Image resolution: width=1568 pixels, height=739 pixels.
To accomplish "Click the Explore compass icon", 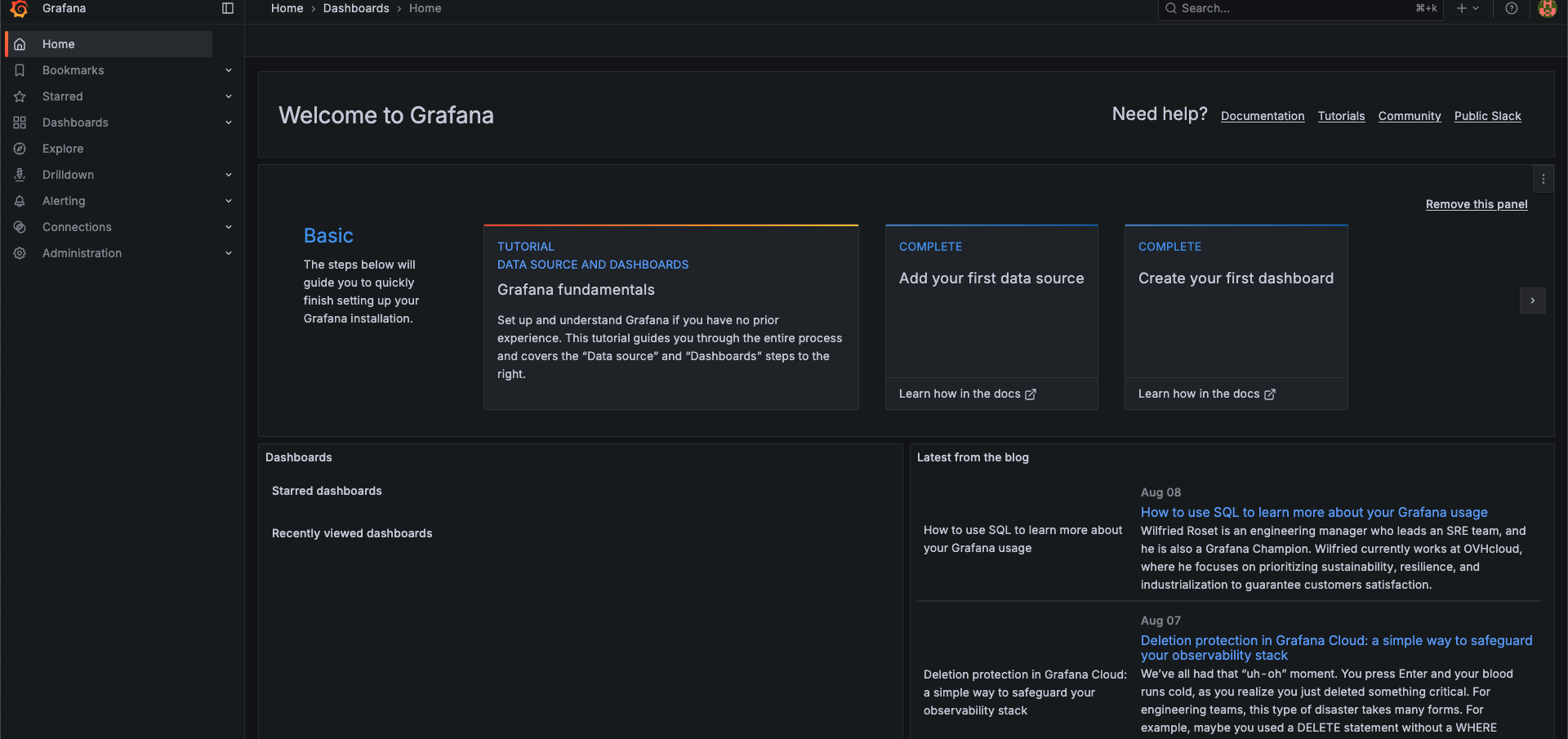I will coord(20,149).
